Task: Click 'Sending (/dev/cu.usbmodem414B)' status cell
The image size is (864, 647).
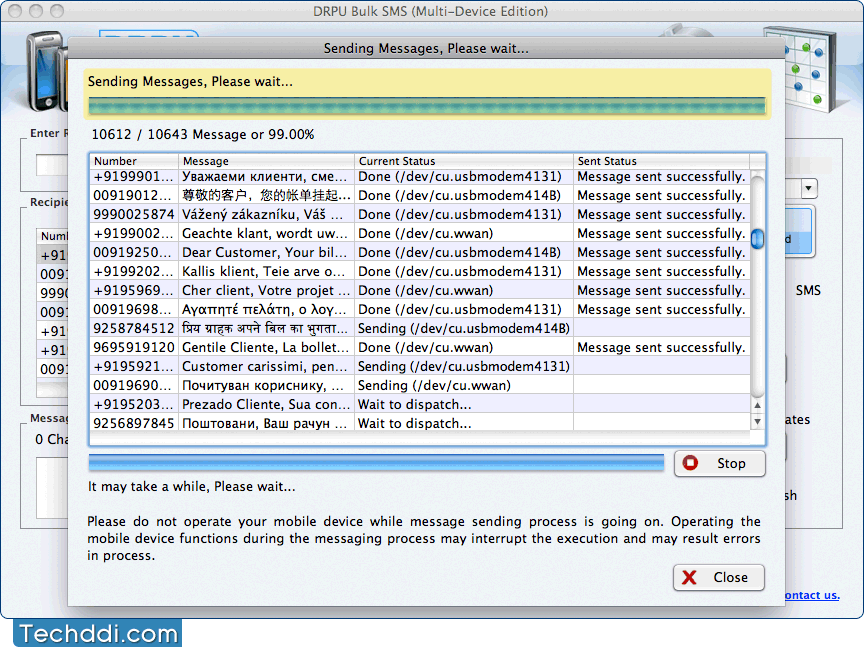Action: (463, 328)
